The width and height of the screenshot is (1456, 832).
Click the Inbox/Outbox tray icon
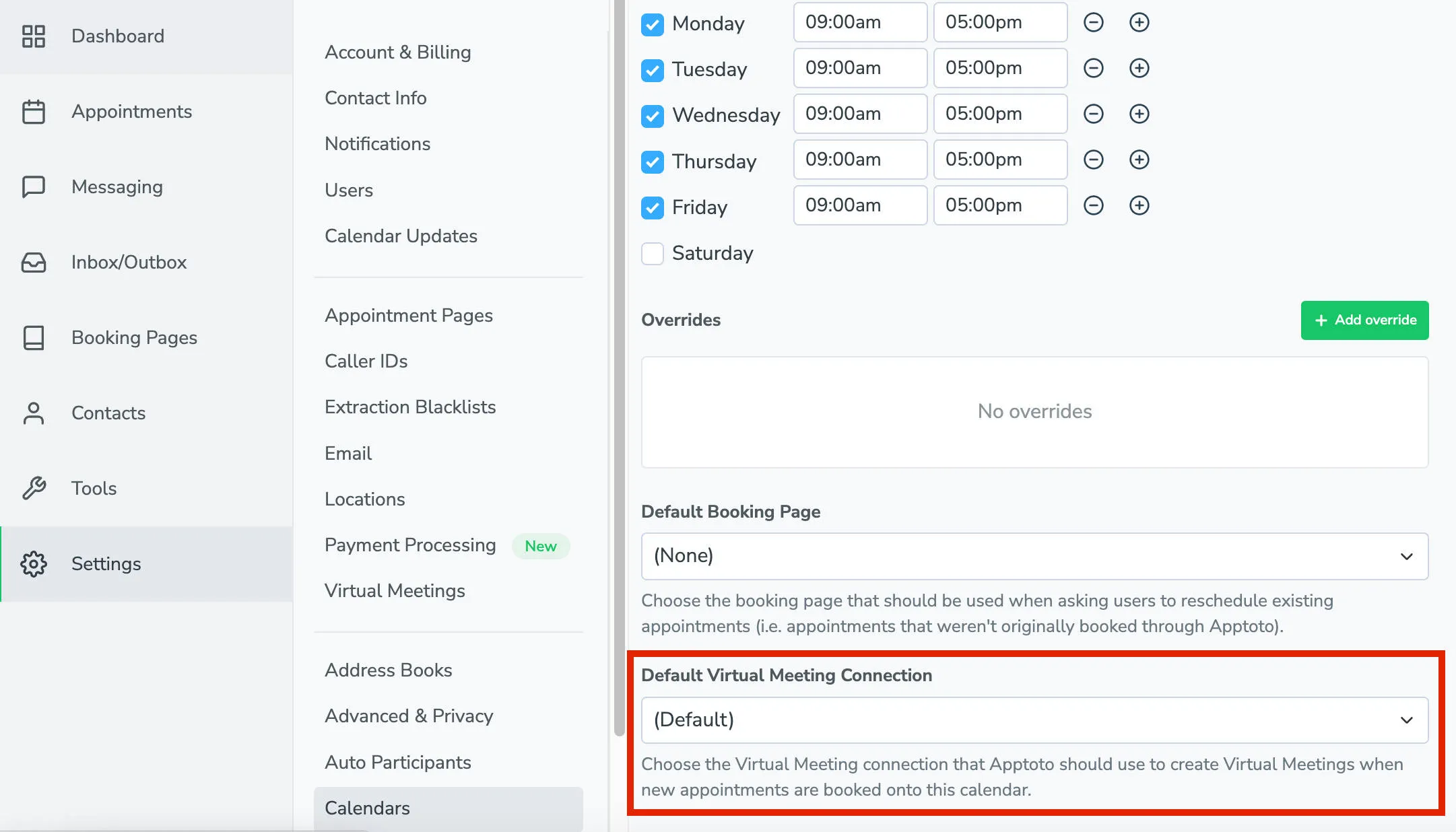pyautogui.click(x=34, y=262)
